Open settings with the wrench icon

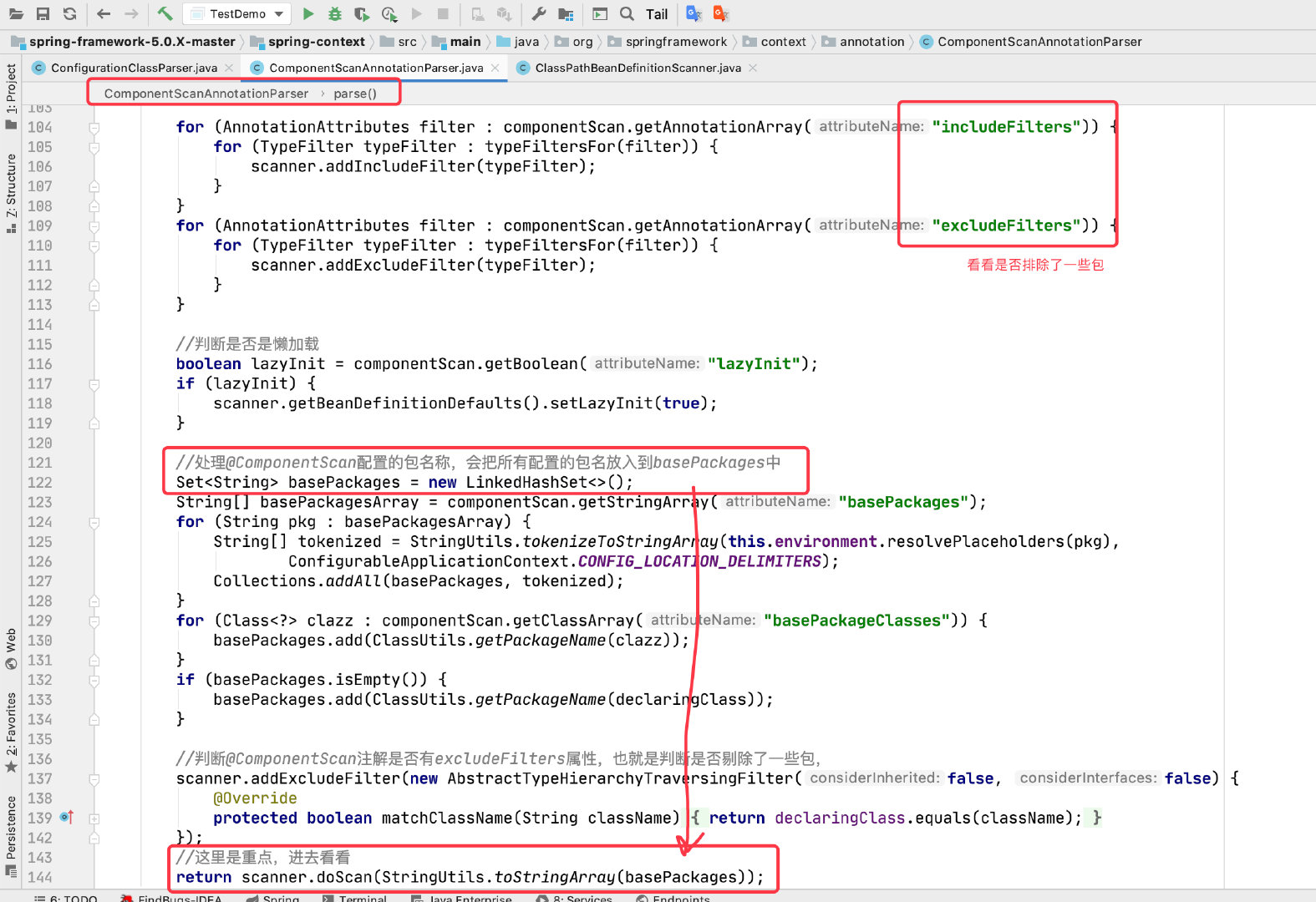[x=539, y=13]
